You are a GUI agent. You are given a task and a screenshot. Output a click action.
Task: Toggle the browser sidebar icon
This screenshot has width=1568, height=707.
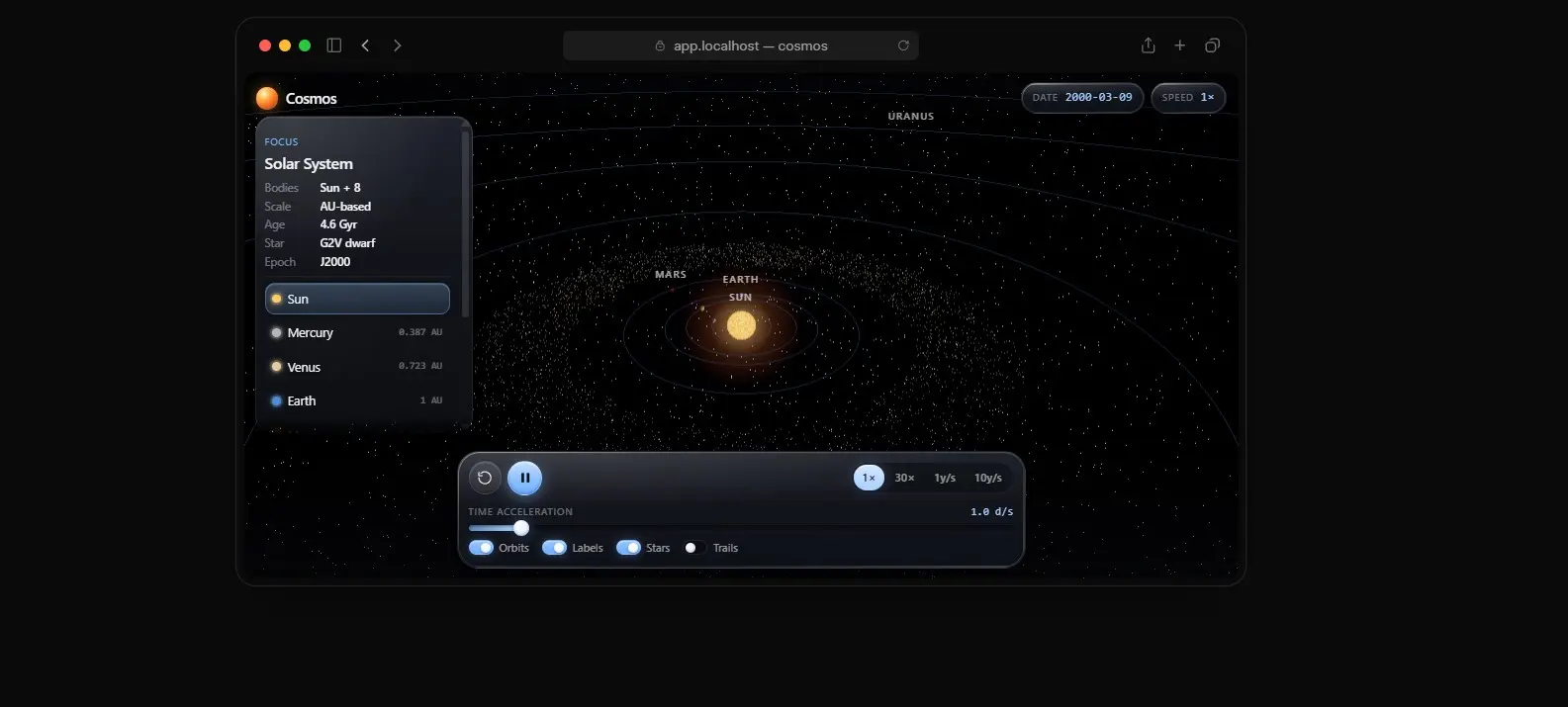[x=334, y=45]
